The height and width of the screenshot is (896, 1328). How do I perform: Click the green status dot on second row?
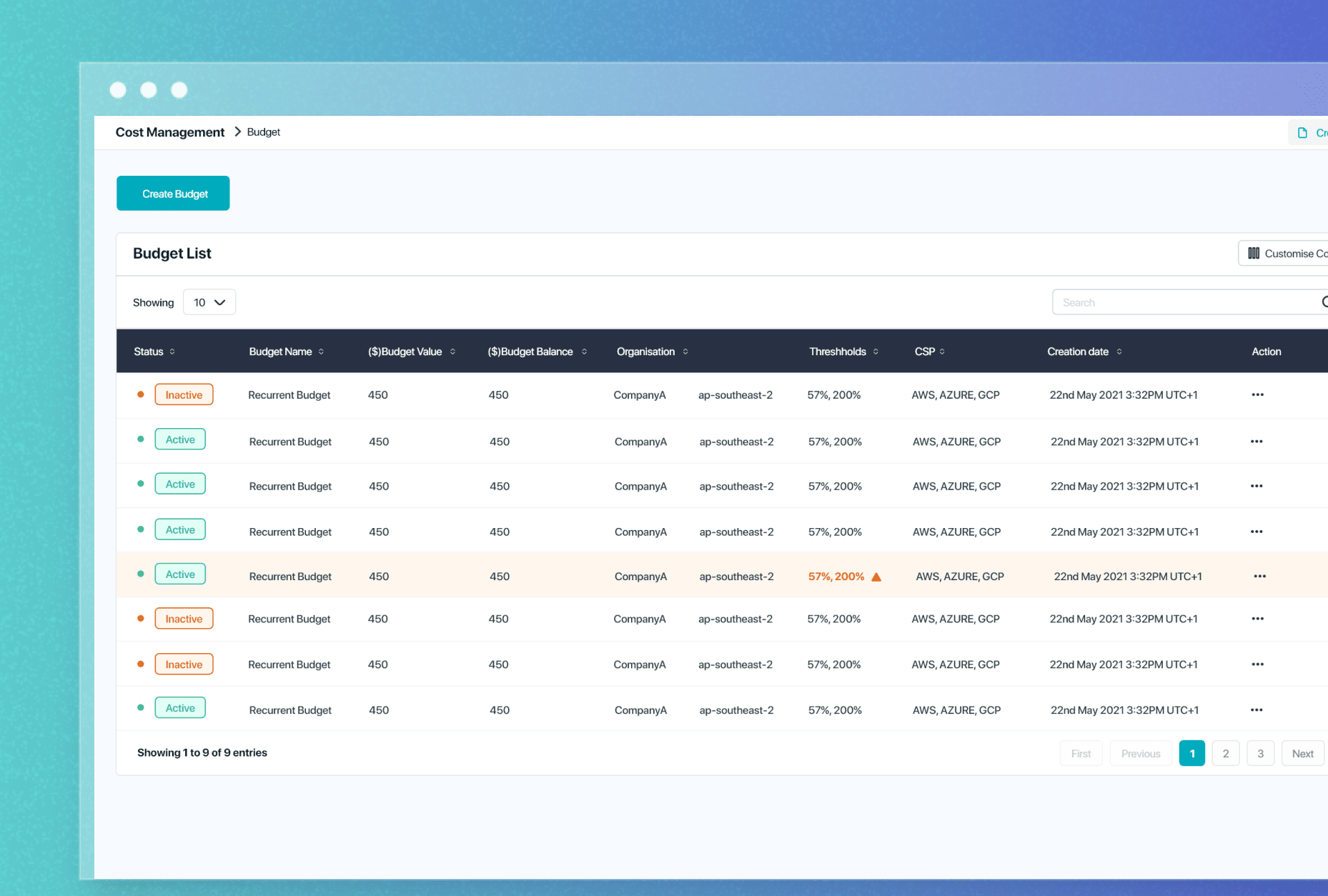tap(140, 439)
